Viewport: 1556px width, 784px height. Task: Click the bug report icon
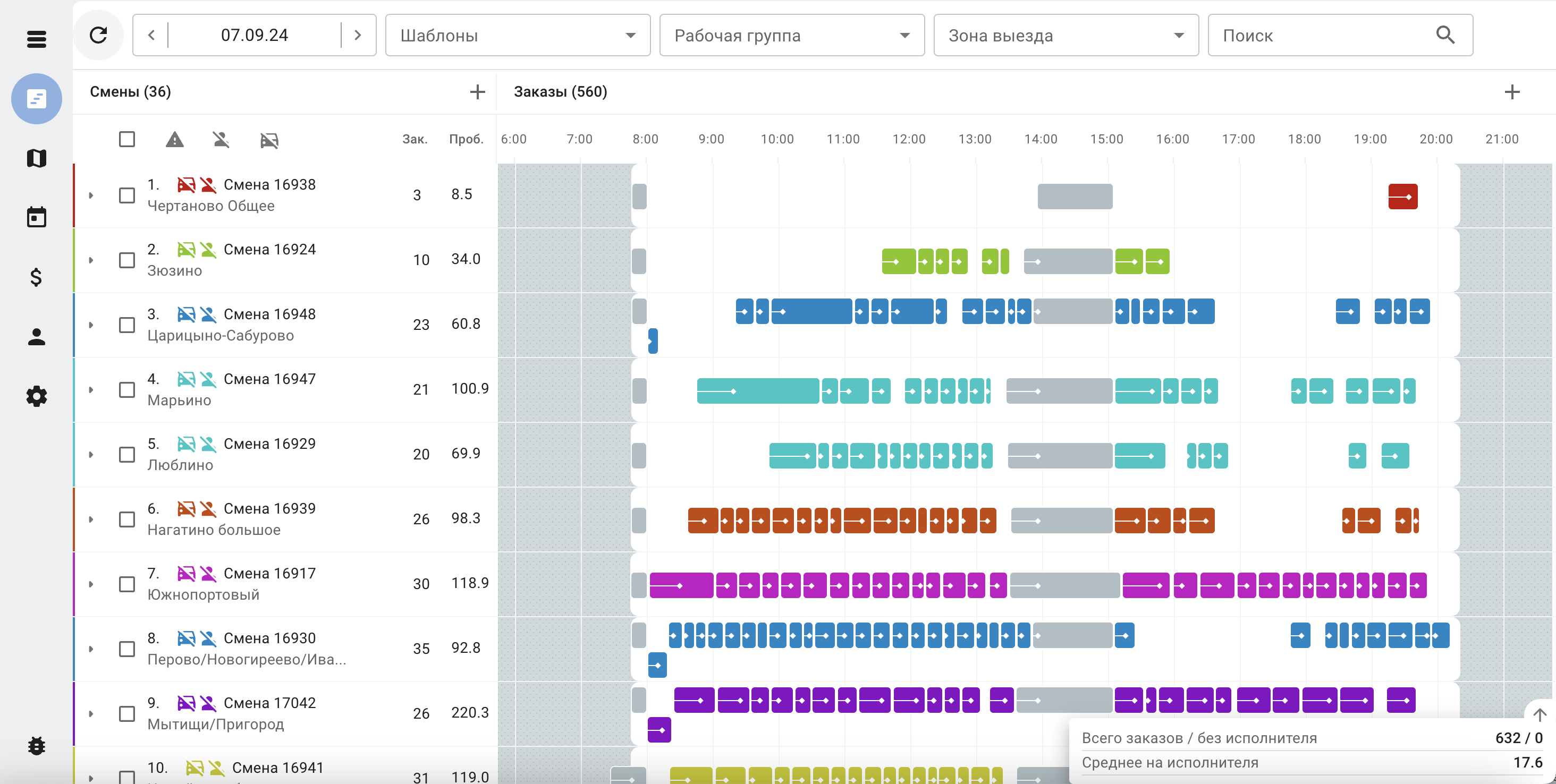click(x=36, y=746)
